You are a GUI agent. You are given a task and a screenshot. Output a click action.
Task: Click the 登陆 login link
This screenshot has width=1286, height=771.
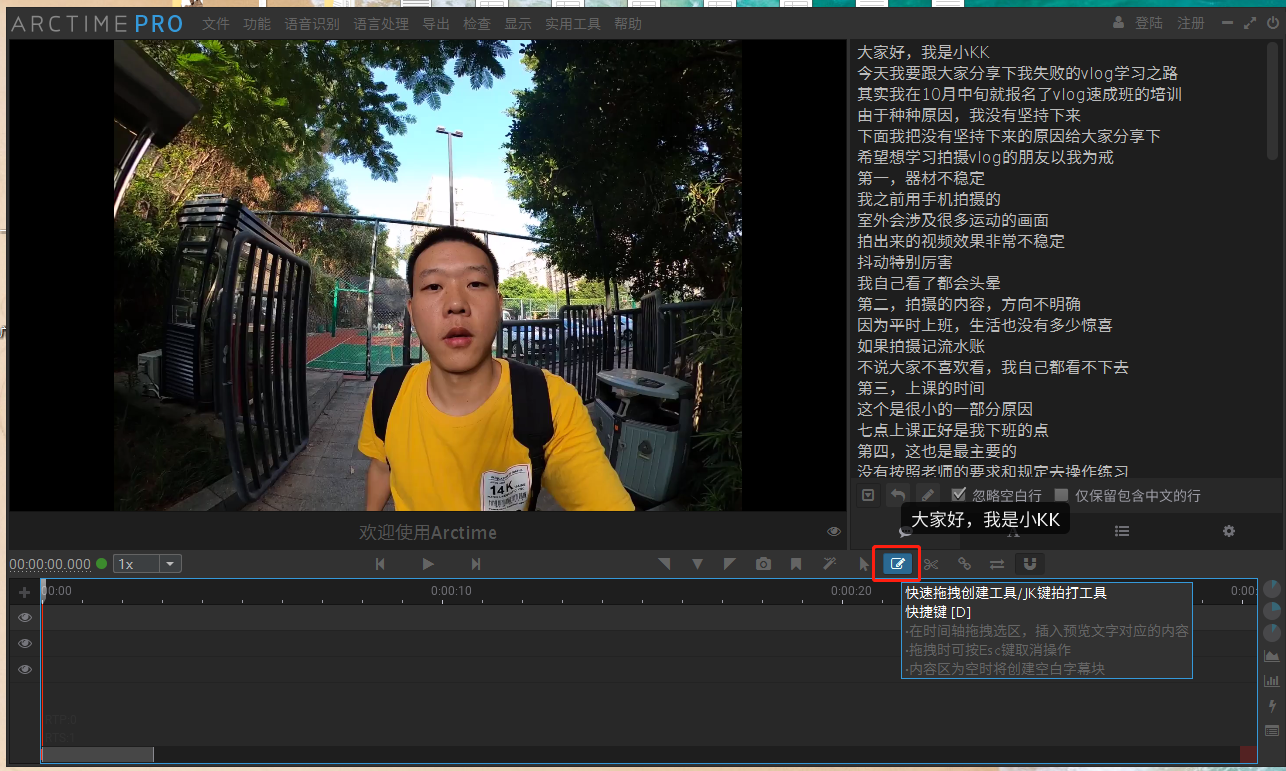pyautogui.click(x=1151, y=22)
